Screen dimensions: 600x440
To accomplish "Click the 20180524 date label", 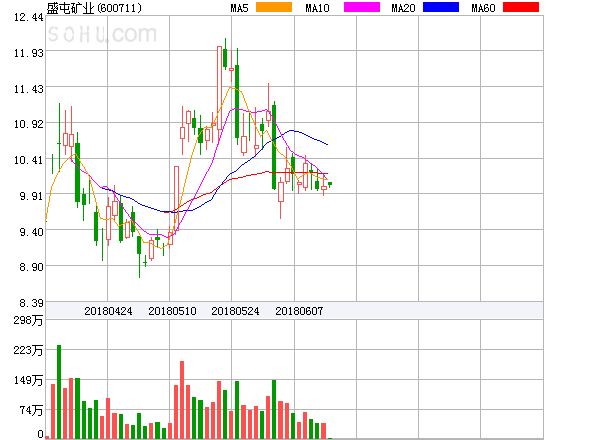I will click(x=235, y=311).
